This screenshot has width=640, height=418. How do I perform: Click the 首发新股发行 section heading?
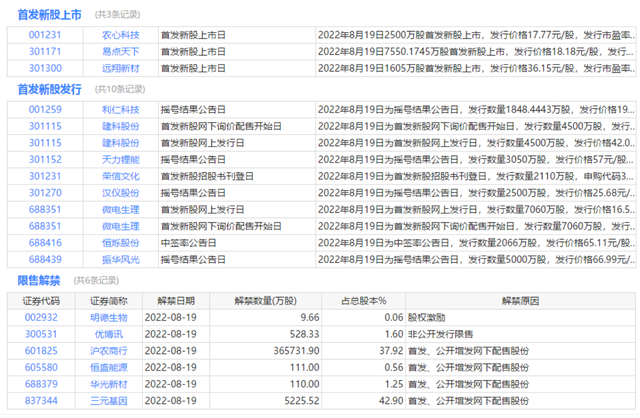49,89
